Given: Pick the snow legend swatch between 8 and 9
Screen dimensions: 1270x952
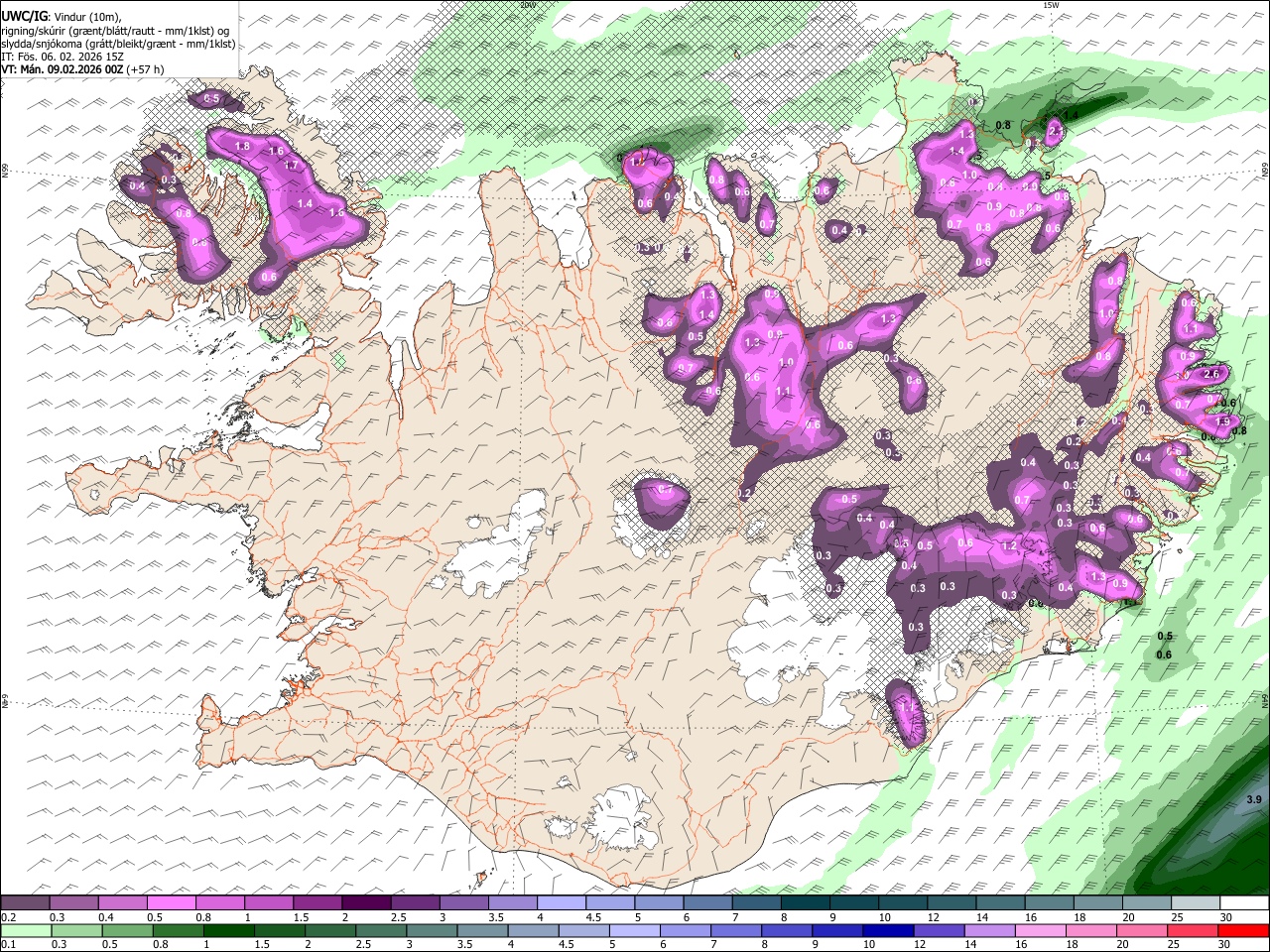Looking at the screenshot, I should tap(806, 903).
